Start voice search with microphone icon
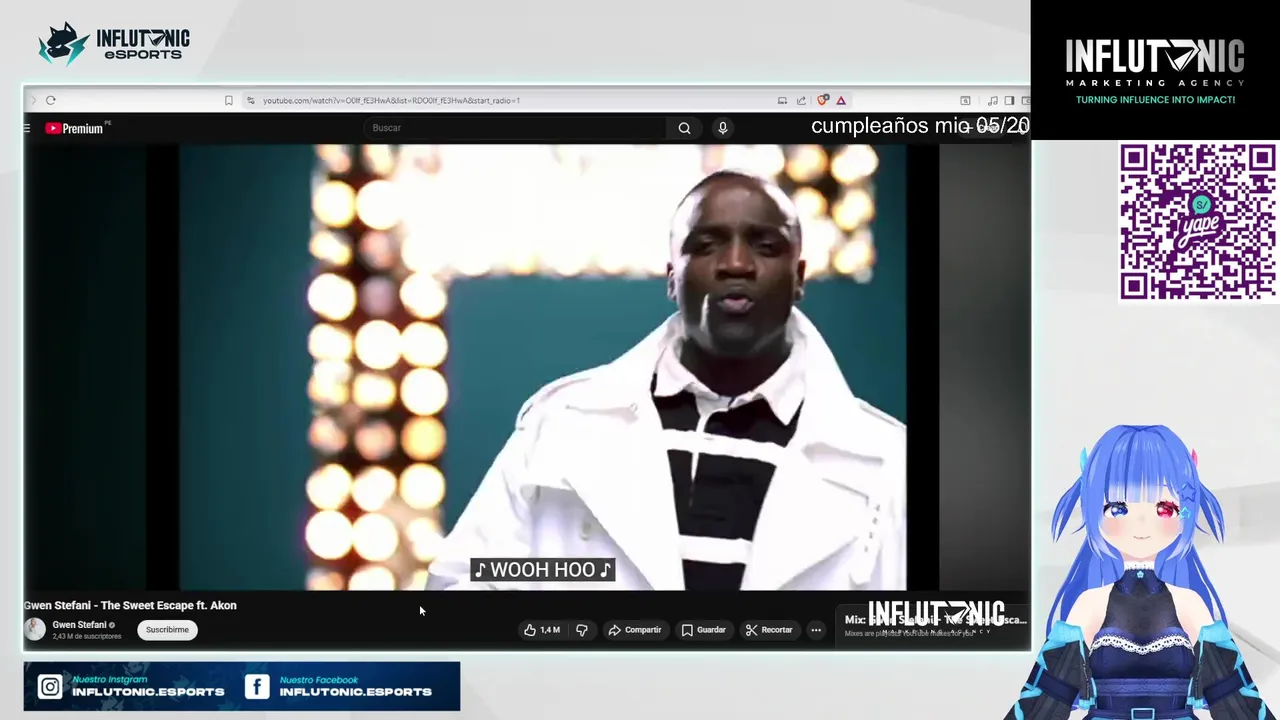Image resolution: width=1280 pixels, height=720 pixels. [722, 128]
